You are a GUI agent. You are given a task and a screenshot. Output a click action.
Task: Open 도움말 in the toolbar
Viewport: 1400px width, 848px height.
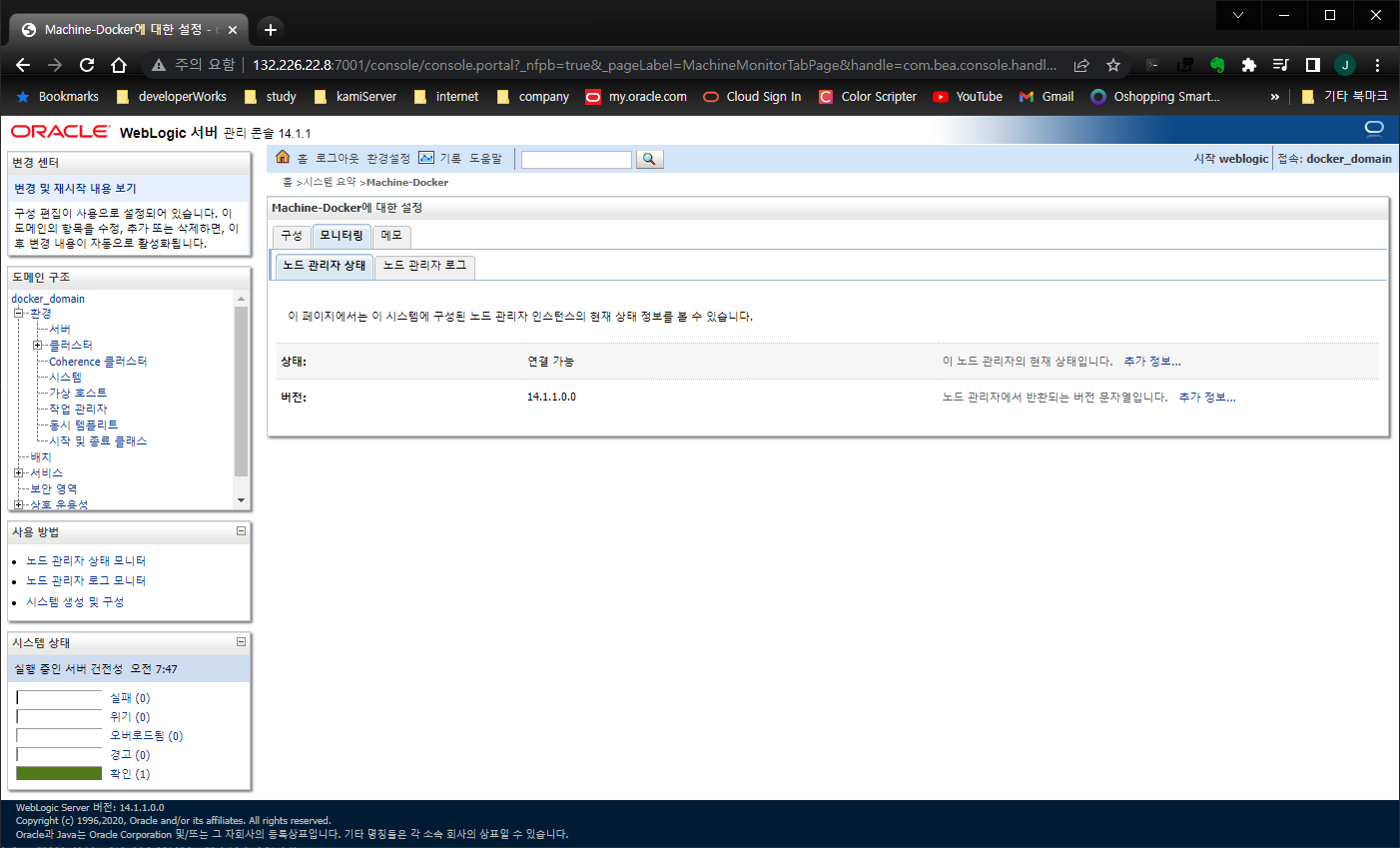[485, 159]
